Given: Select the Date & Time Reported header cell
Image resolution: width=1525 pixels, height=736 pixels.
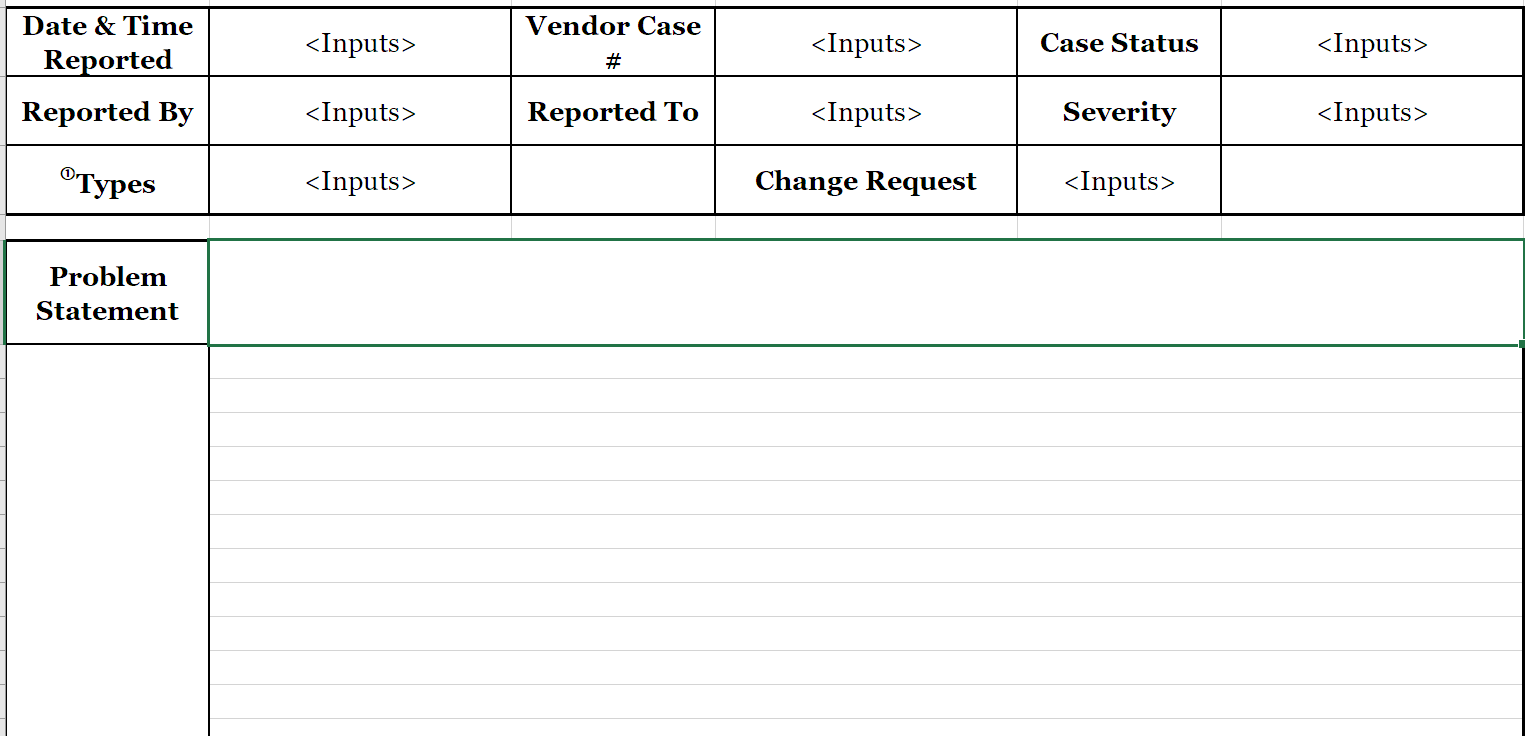Looking at the screenshot, I should click(106, 41).
